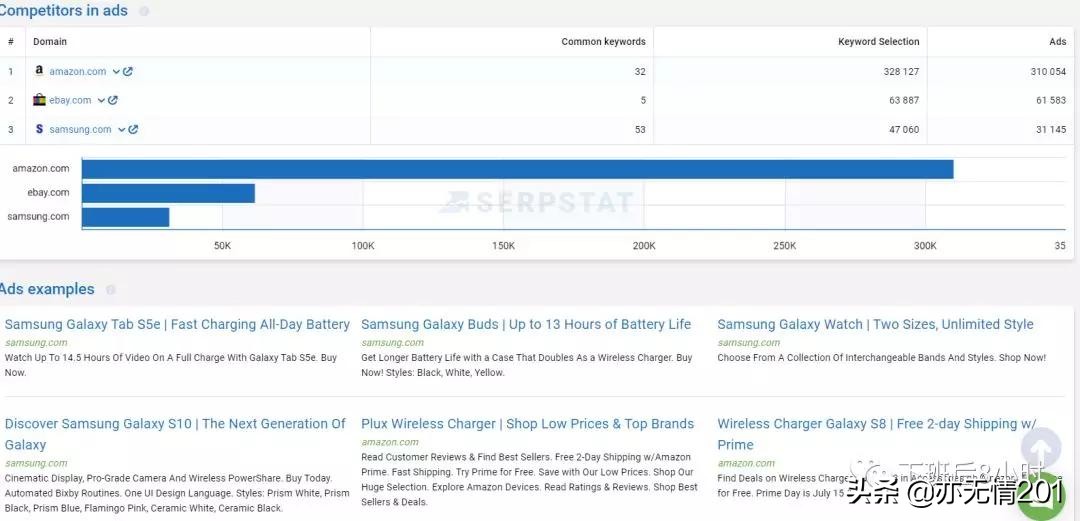Viewport: 1080px width, 521px height.
Task: Expand the samsung.com dropdown chevron
Action: pos(122,130)
